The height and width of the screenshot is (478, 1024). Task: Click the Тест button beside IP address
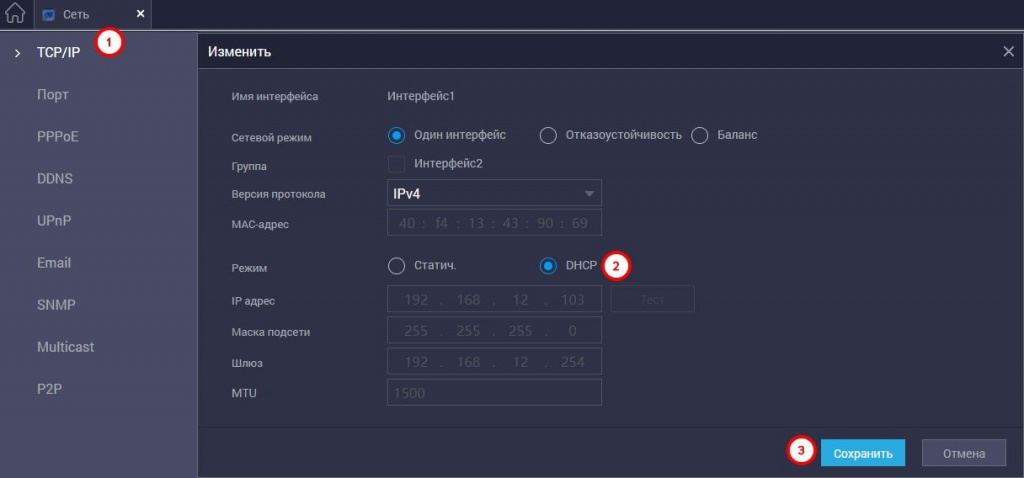pos(652,299)
